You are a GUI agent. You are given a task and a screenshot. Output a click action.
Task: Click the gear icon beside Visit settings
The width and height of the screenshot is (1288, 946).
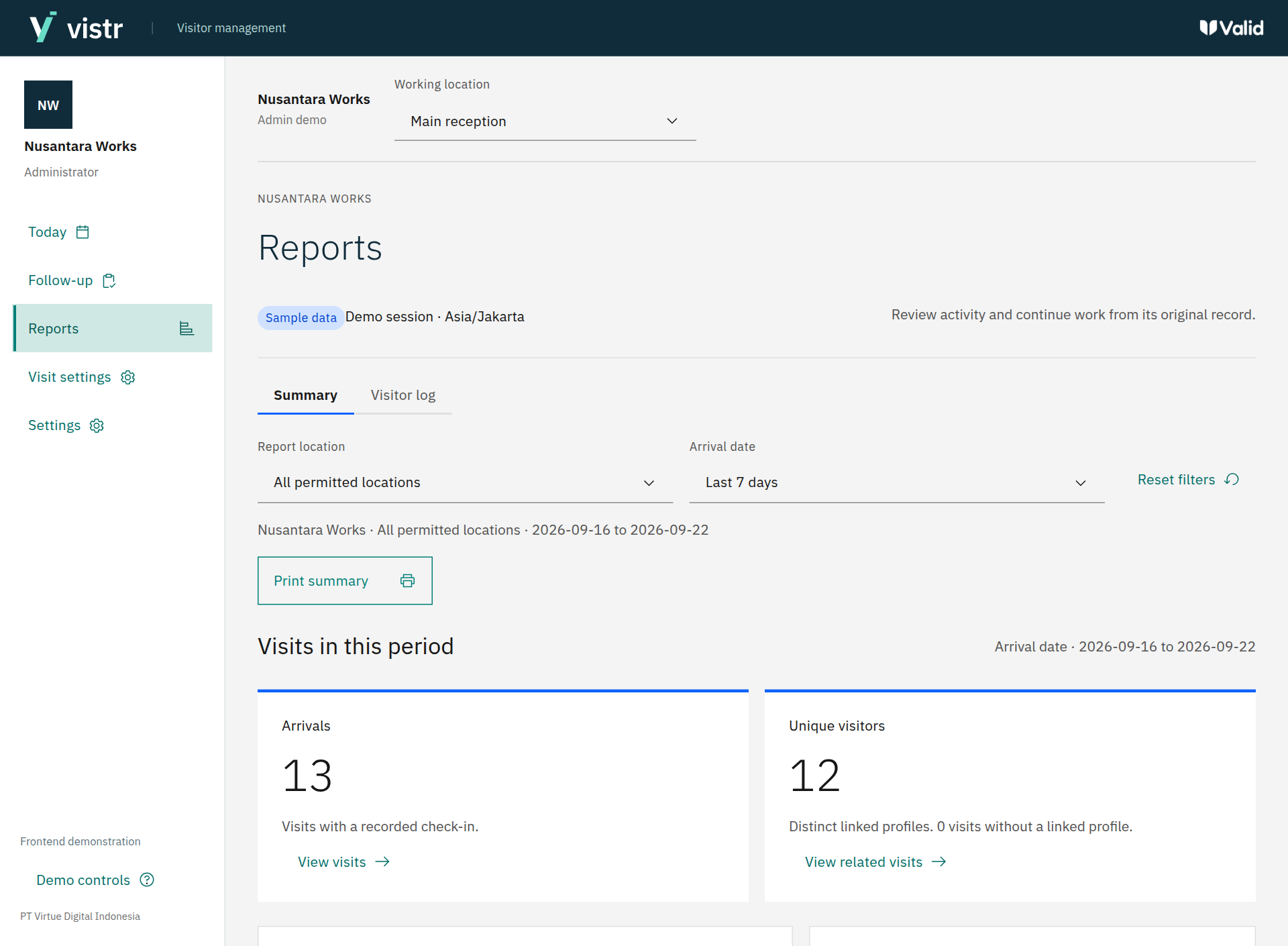pos(128,377)
